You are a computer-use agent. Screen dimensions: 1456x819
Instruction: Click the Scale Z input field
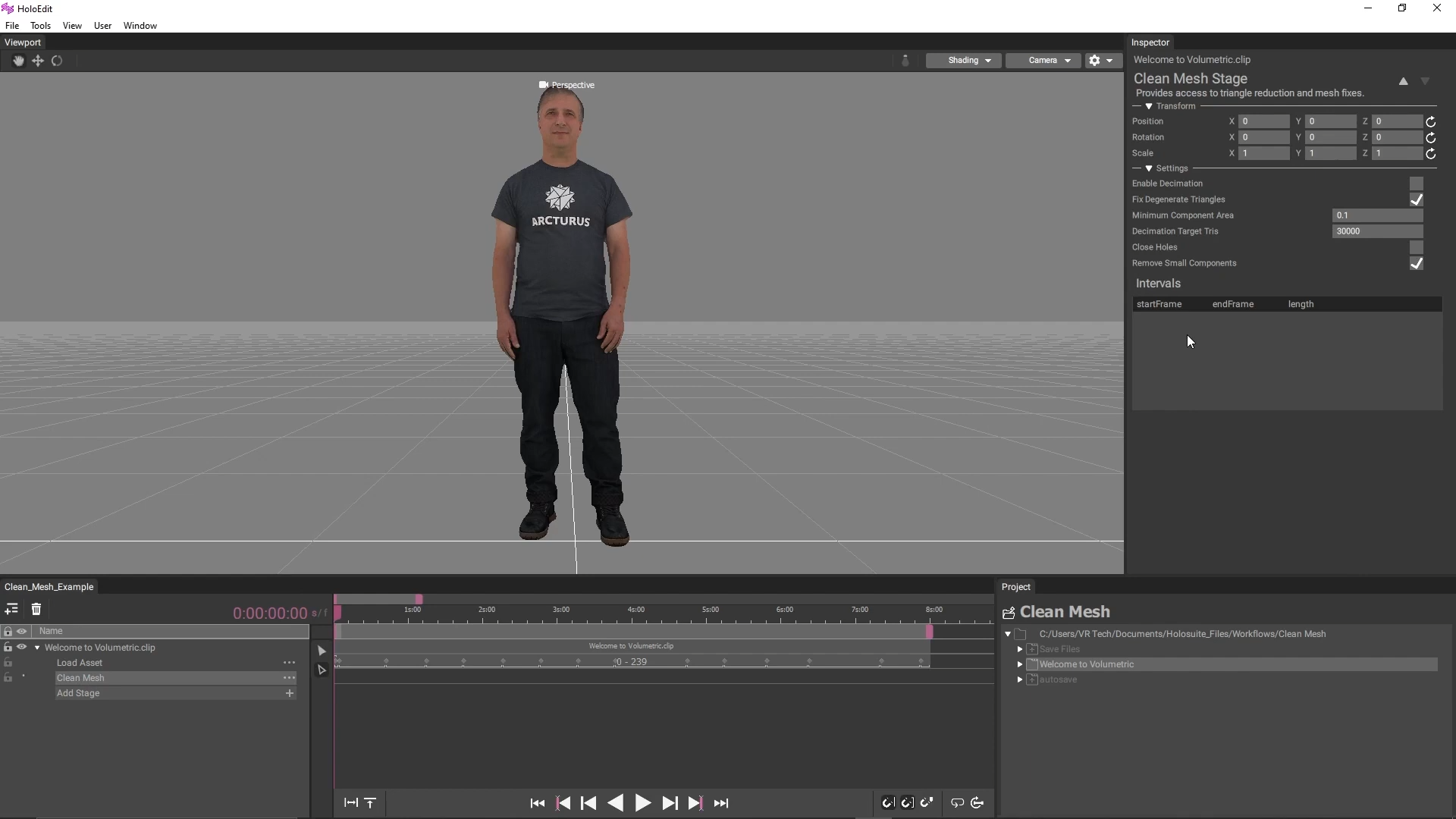click(x=1398, y=153)
